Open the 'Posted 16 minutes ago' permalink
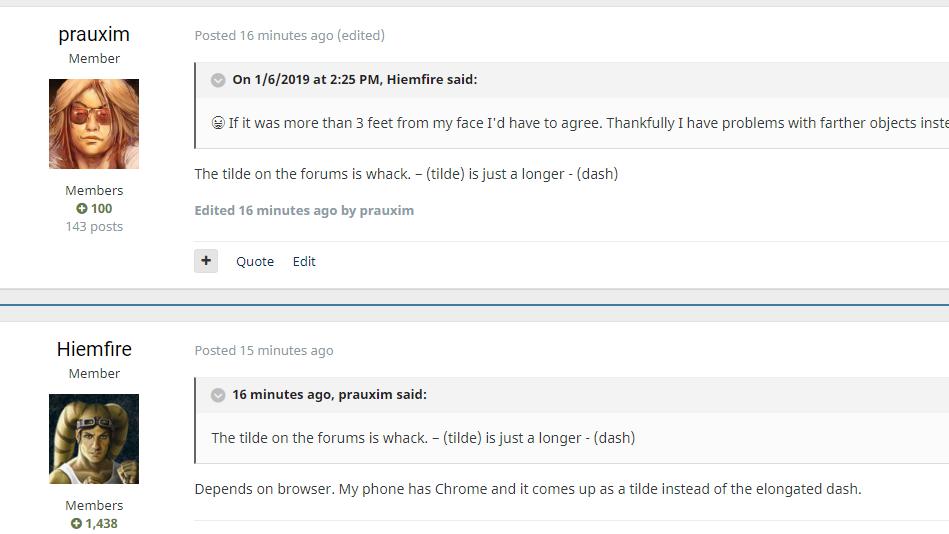949x534 pixels. pos(264,35)
